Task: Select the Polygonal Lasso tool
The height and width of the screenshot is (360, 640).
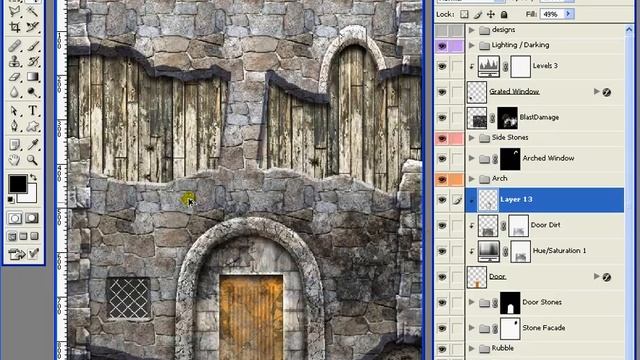Action: 14,11
